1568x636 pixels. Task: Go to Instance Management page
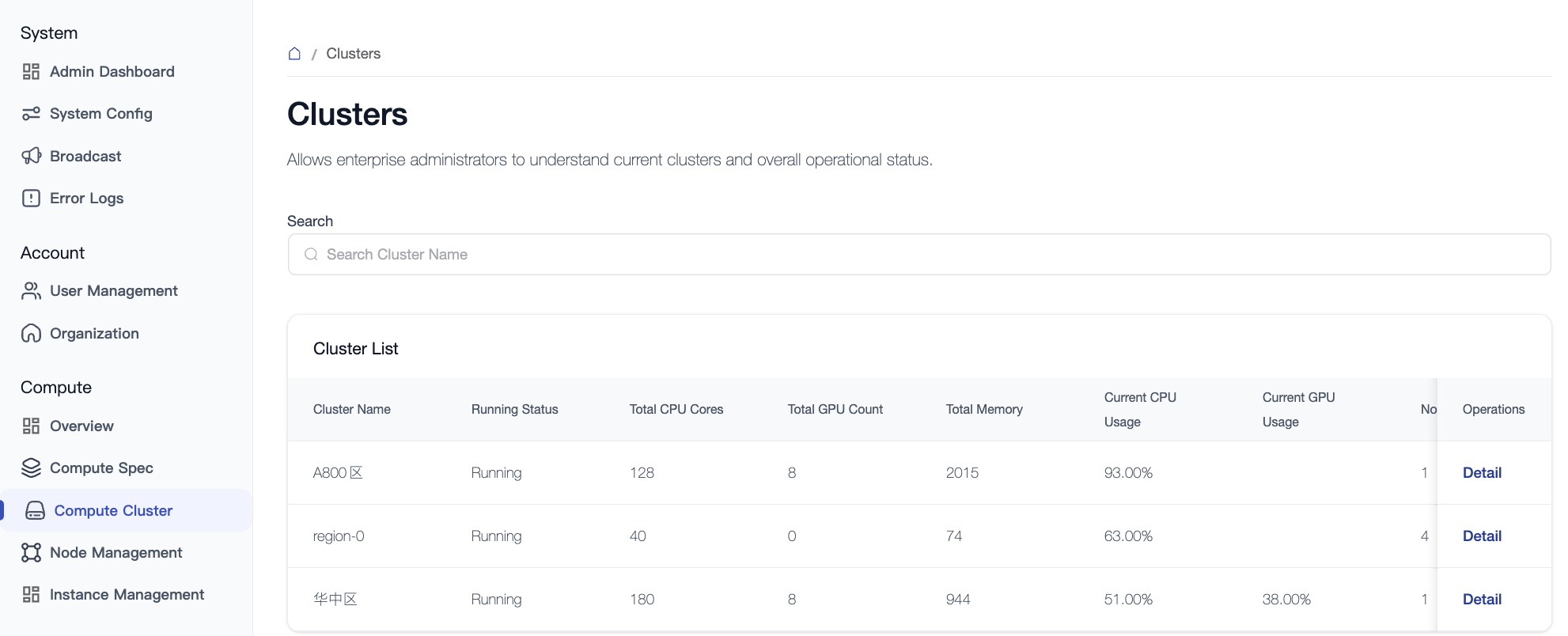(127, 595)
